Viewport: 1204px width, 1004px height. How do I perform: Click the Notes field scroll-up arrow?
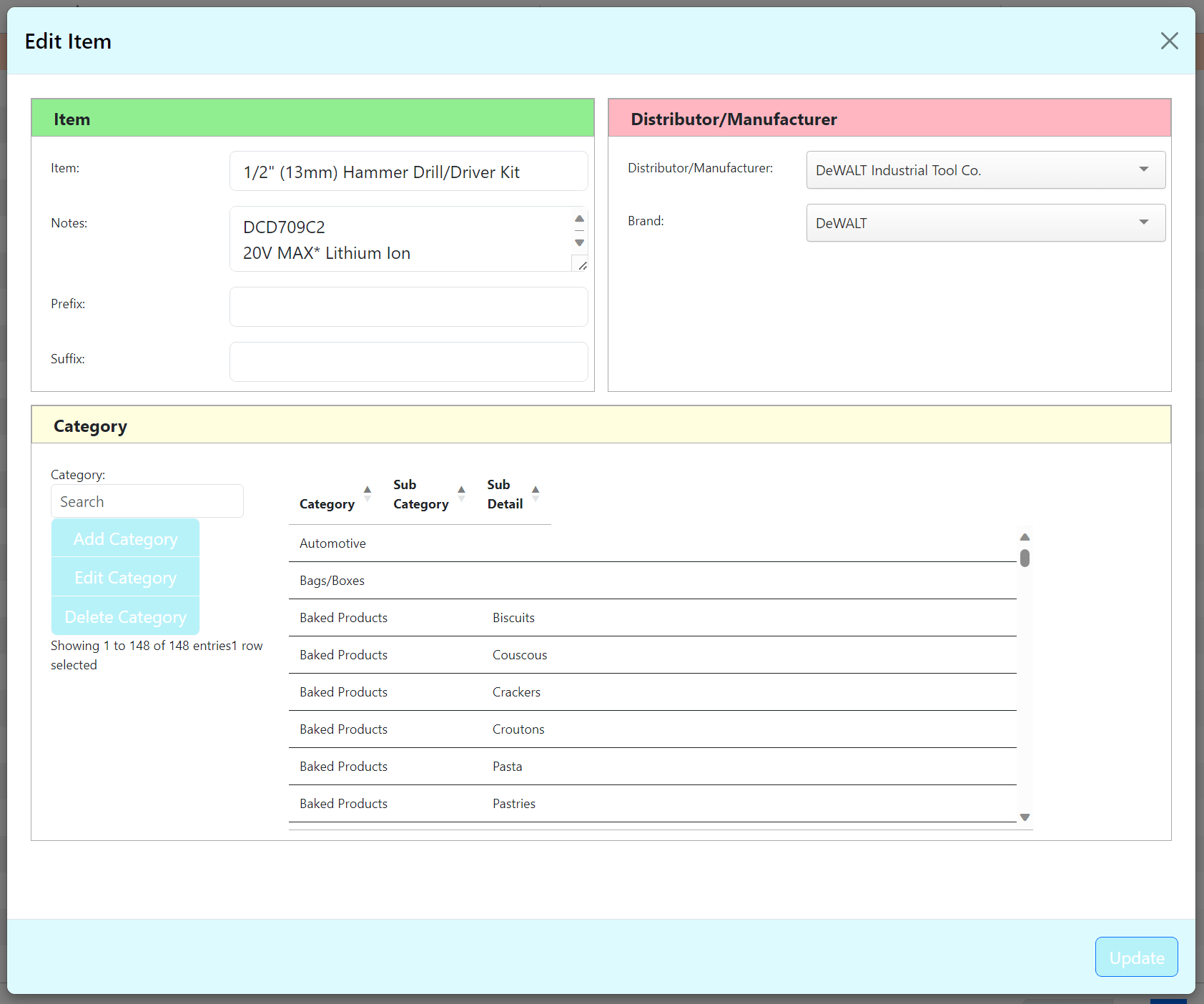tap(579, 219)
